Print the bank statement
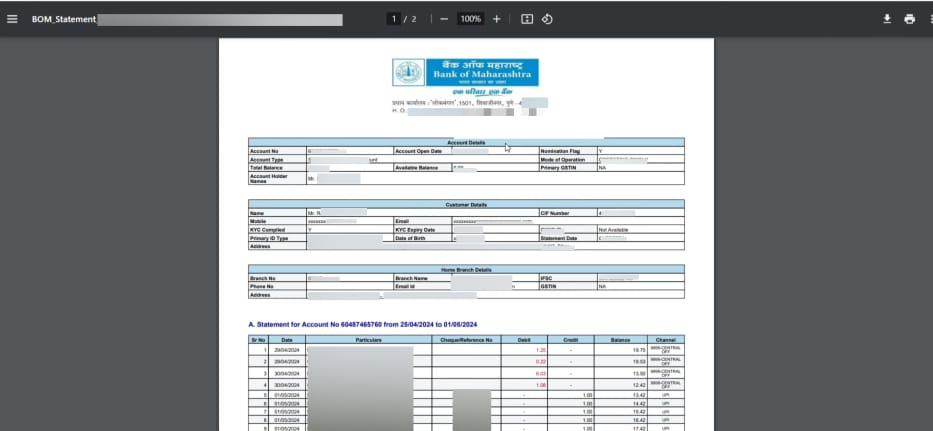Viewport: 933px width, 431px height. point(909,19)
